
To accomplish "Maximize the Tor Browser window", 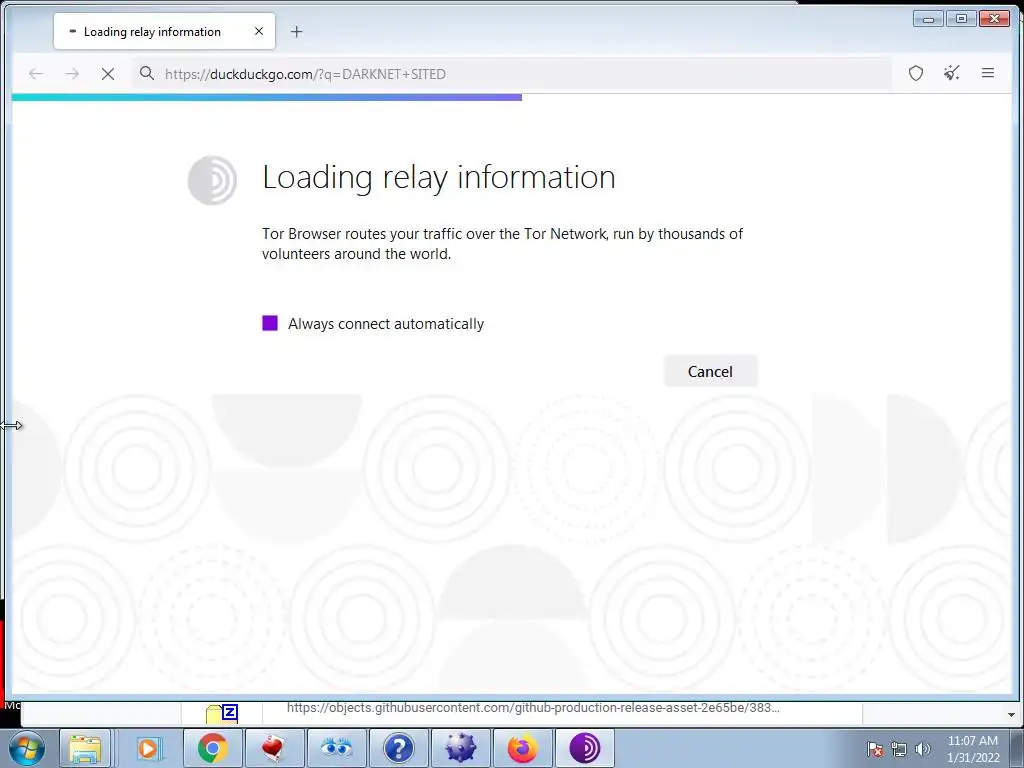I will point(961,18).
